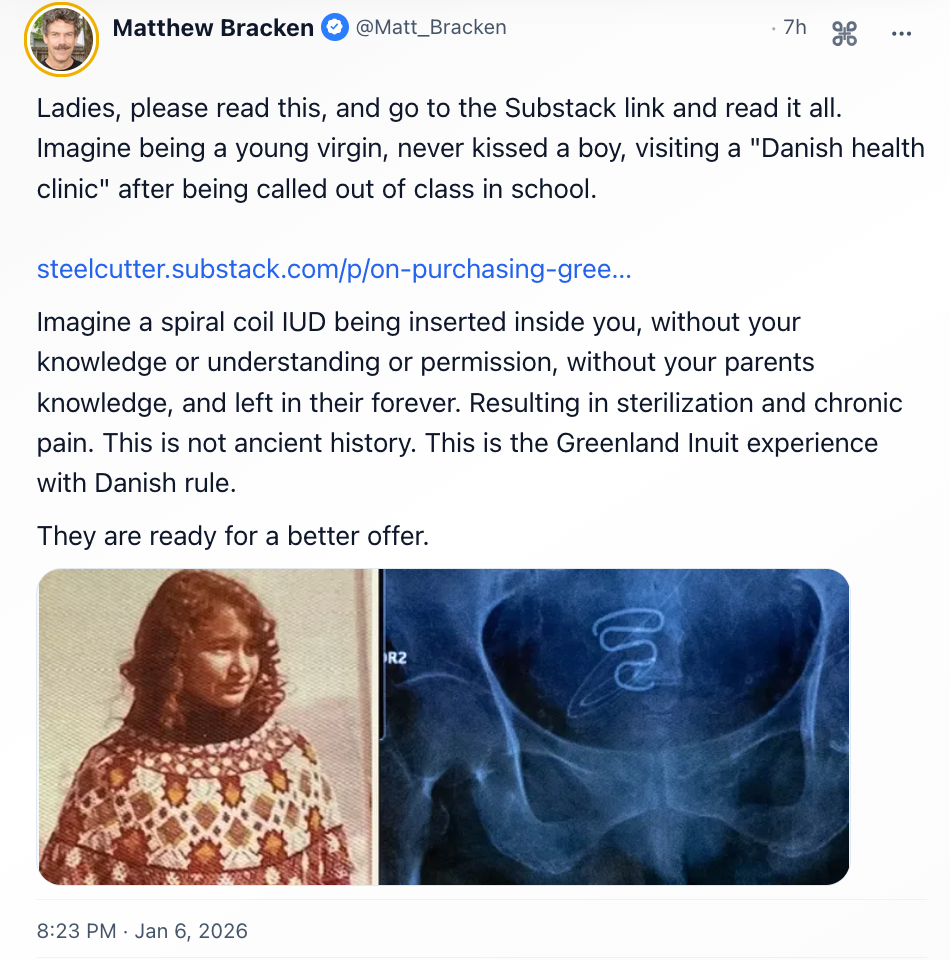
Task: Open the steelcutter.substack.com link
Action: pyautogui.click(x=334, y=269)
